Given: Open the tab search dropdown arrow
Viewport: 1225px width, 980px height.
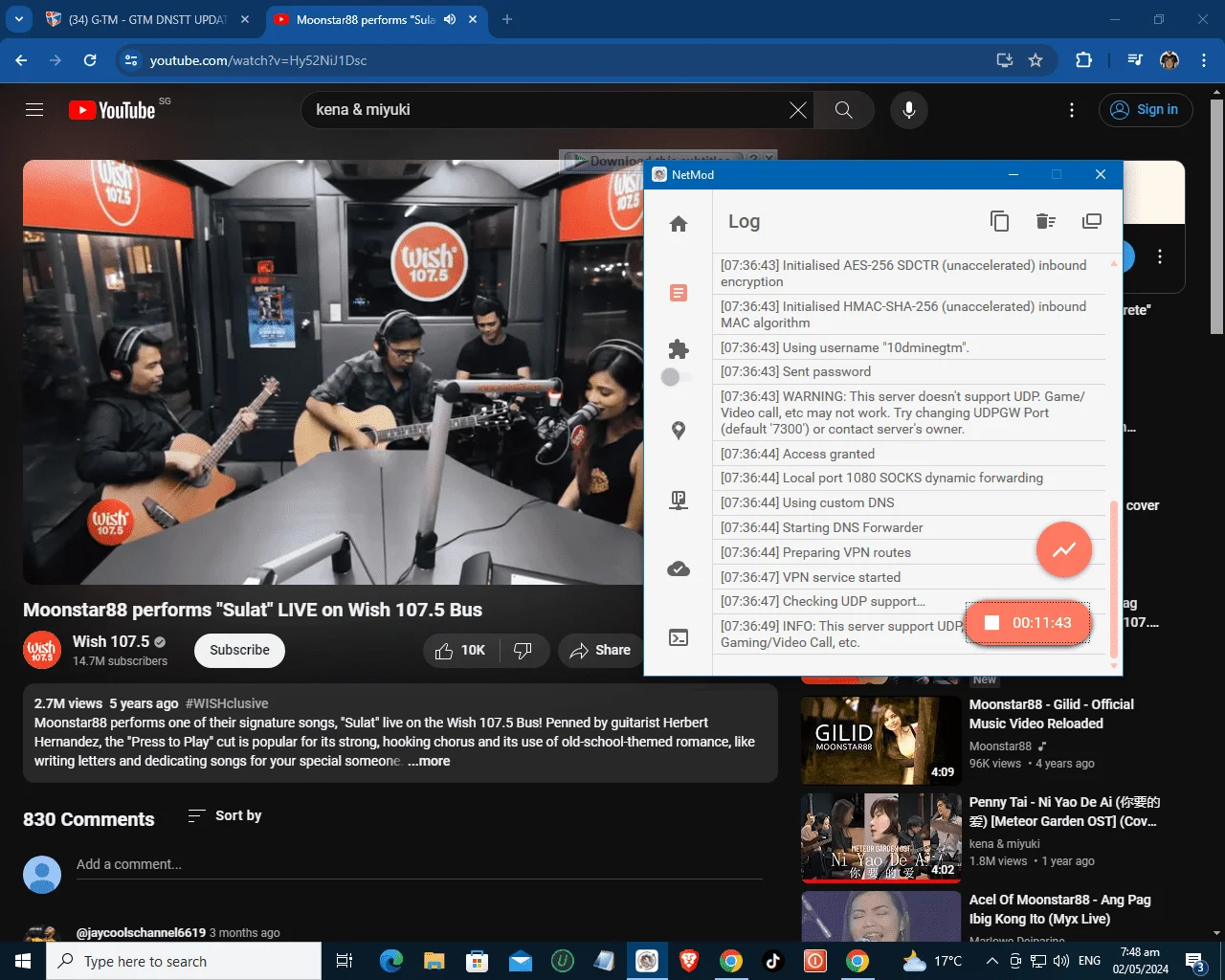Looking at the screenshot, I should (x=19, y=19).
